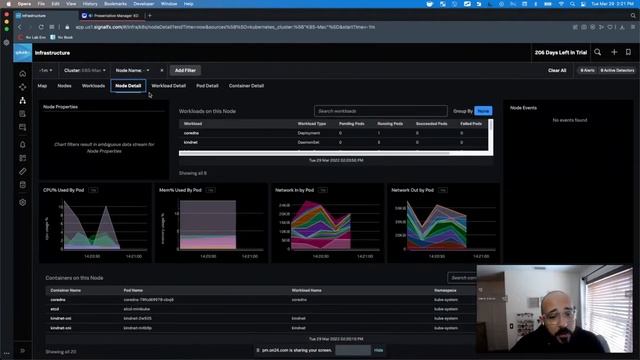Remove Node Name filter with x
Screen dimensions: 640x360
click(x=162, y=70)
